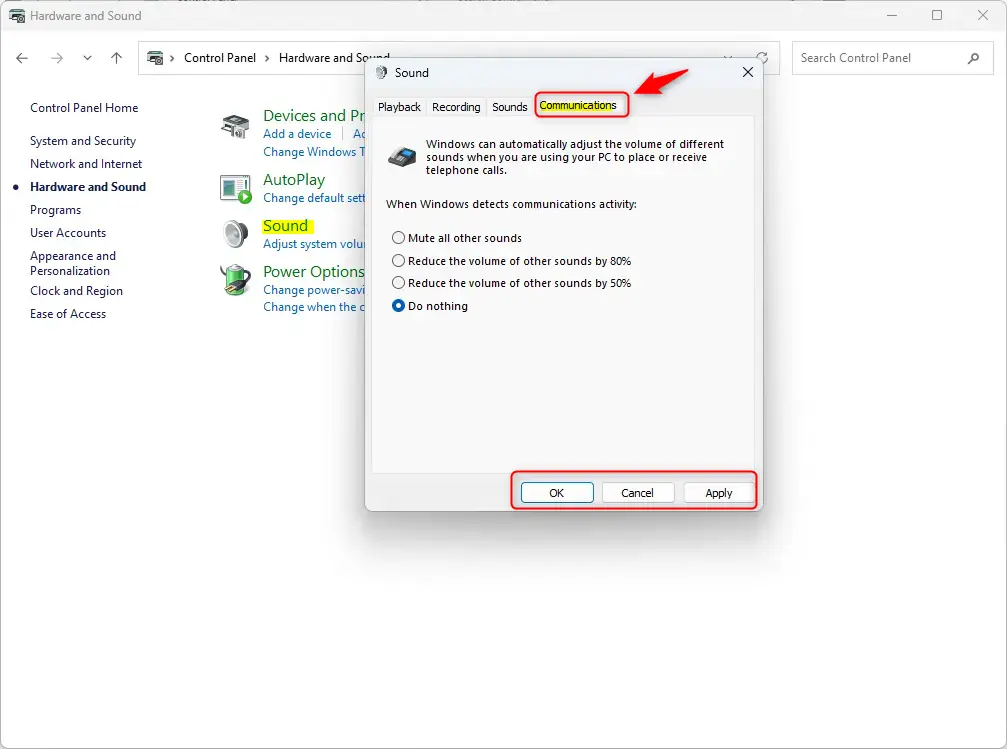The height and width of the screenshot is (749, 1007).
Task: Click the AutoPlay icon
Action: [235, 189]
